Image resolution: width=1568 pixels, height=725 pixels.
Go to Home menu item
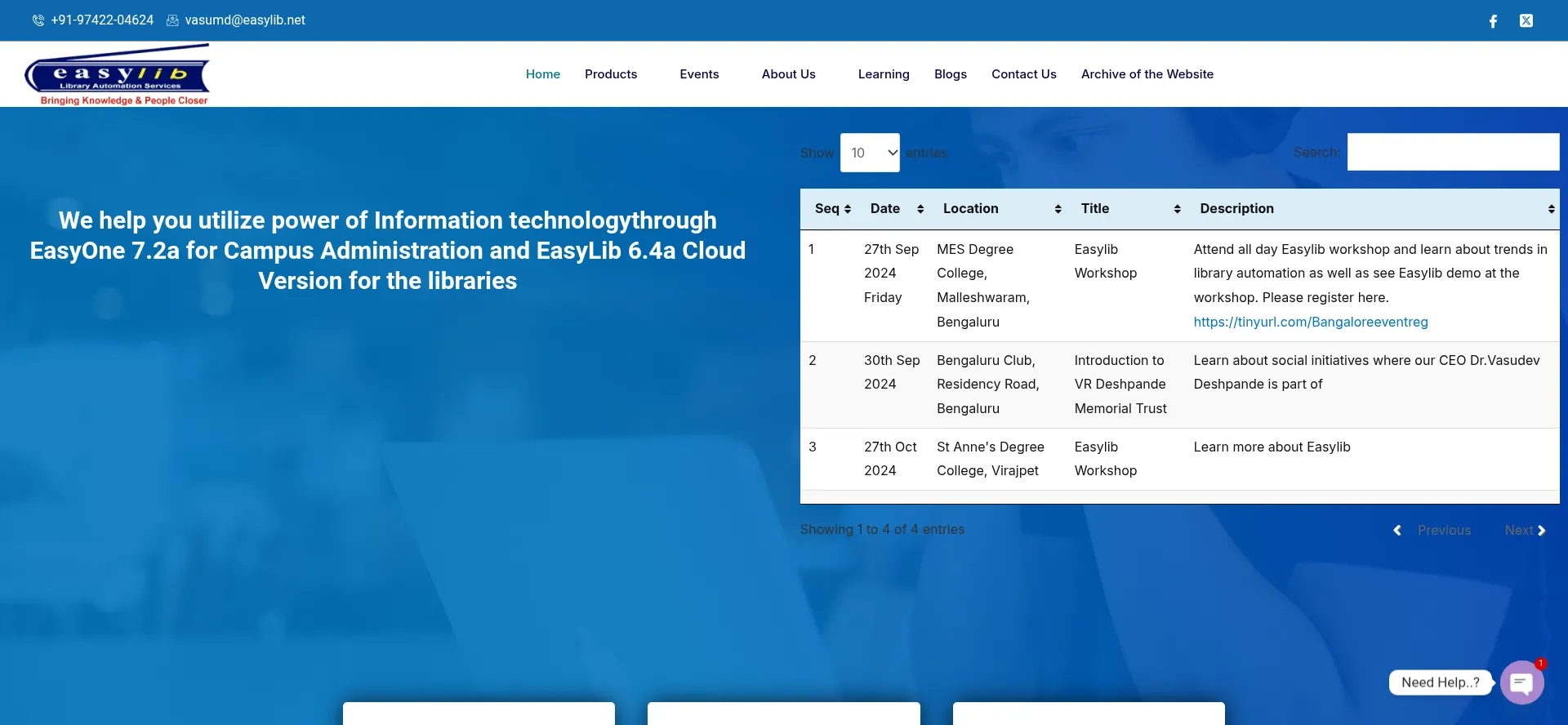click(x=543, y=74)
